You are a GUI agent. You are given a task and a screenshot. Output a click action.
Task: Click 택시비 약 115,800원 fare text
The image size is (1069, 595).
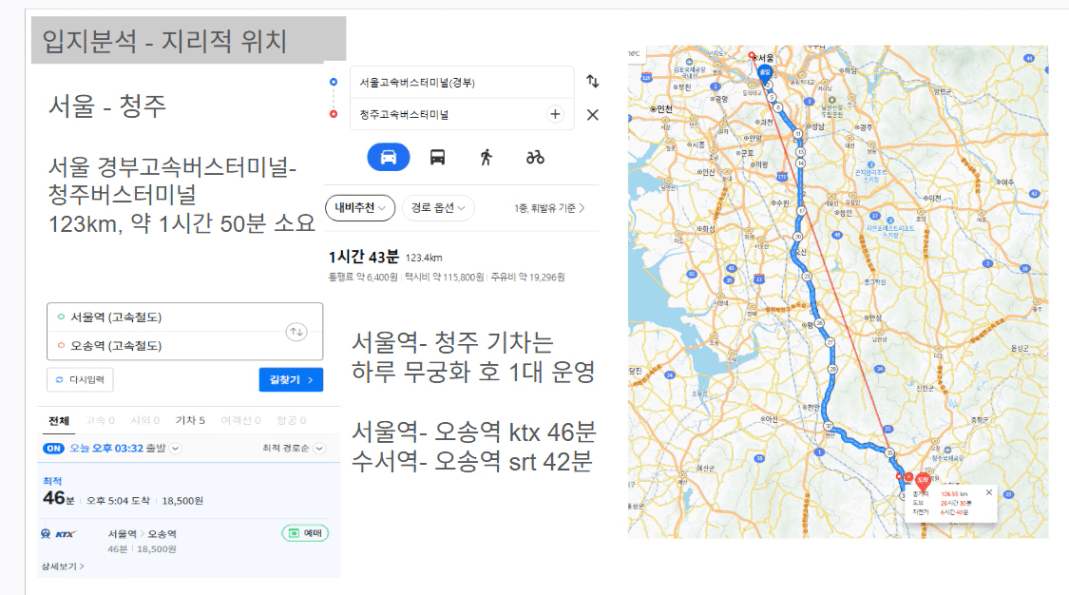(445, 277)
